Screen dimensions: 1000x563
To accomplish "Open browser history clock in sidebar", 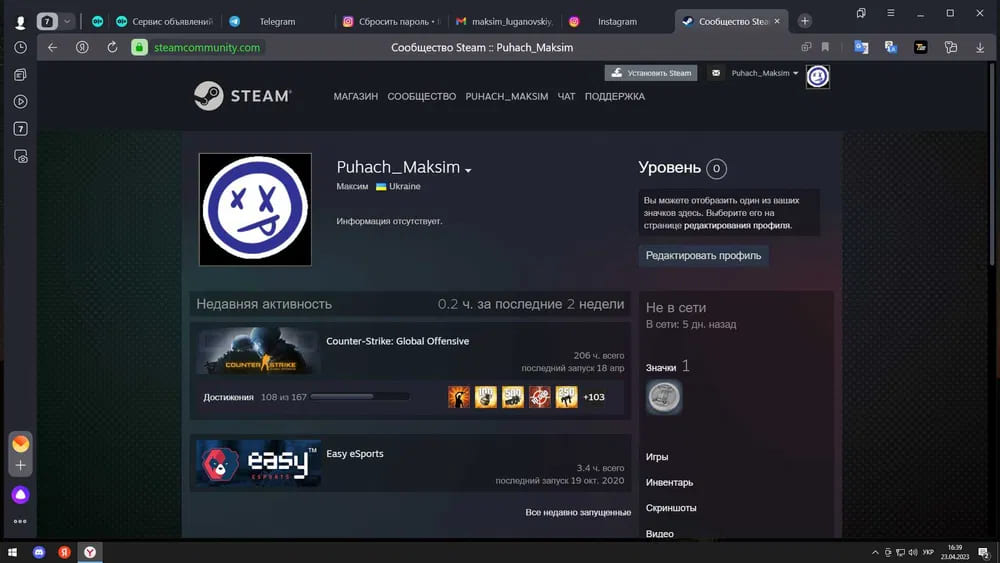I will pyautogui.click(x=20, y=48).
